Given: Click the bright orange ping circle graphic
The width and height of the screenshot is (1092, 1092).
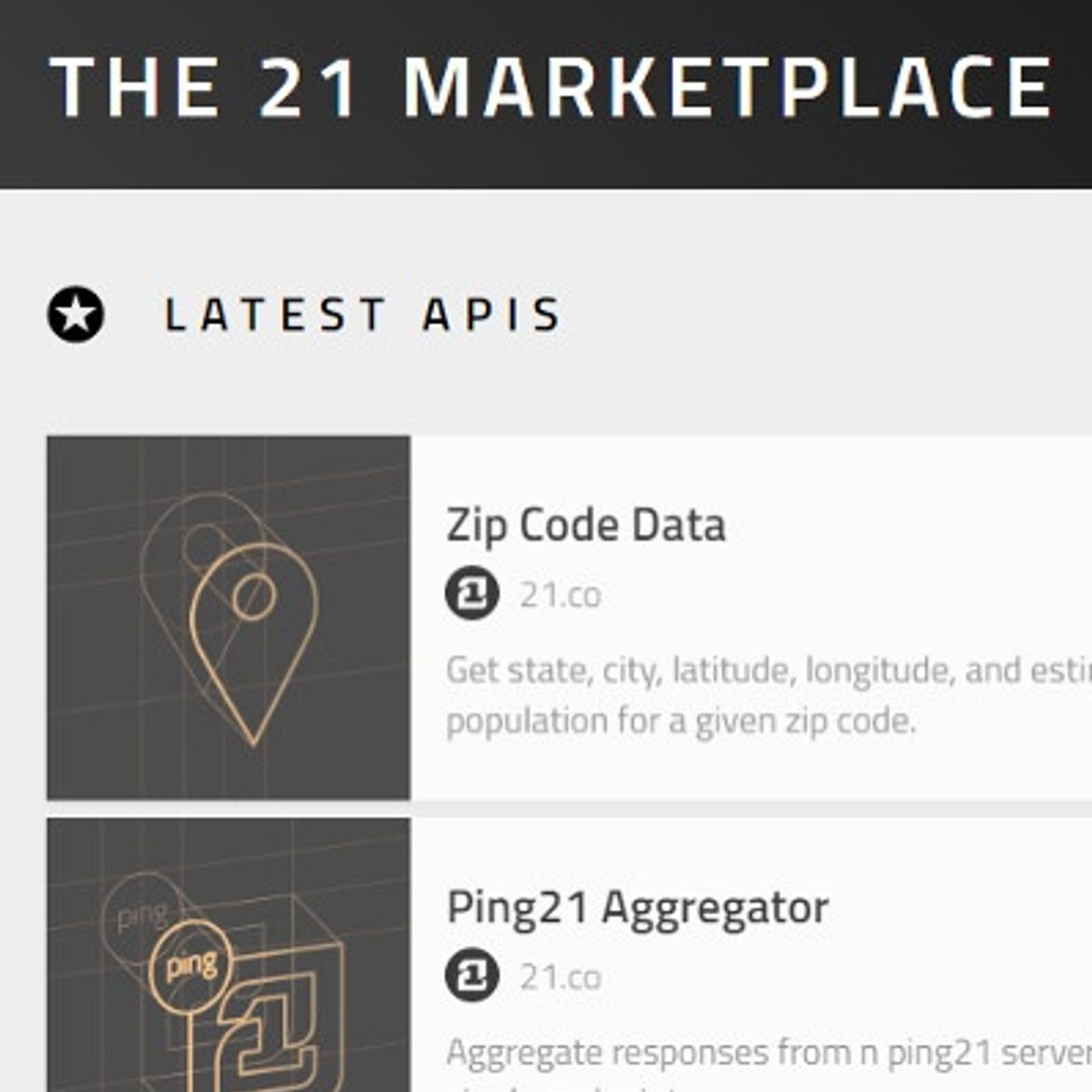Looking at the screenshot, I should 191,967.
